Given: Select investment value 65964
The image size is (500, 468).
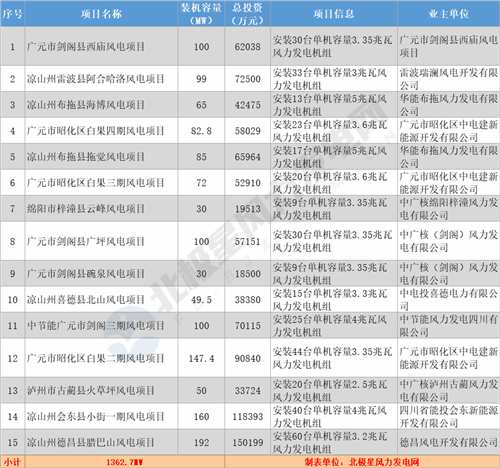Looking at the screenshot, I should [248, 157].
